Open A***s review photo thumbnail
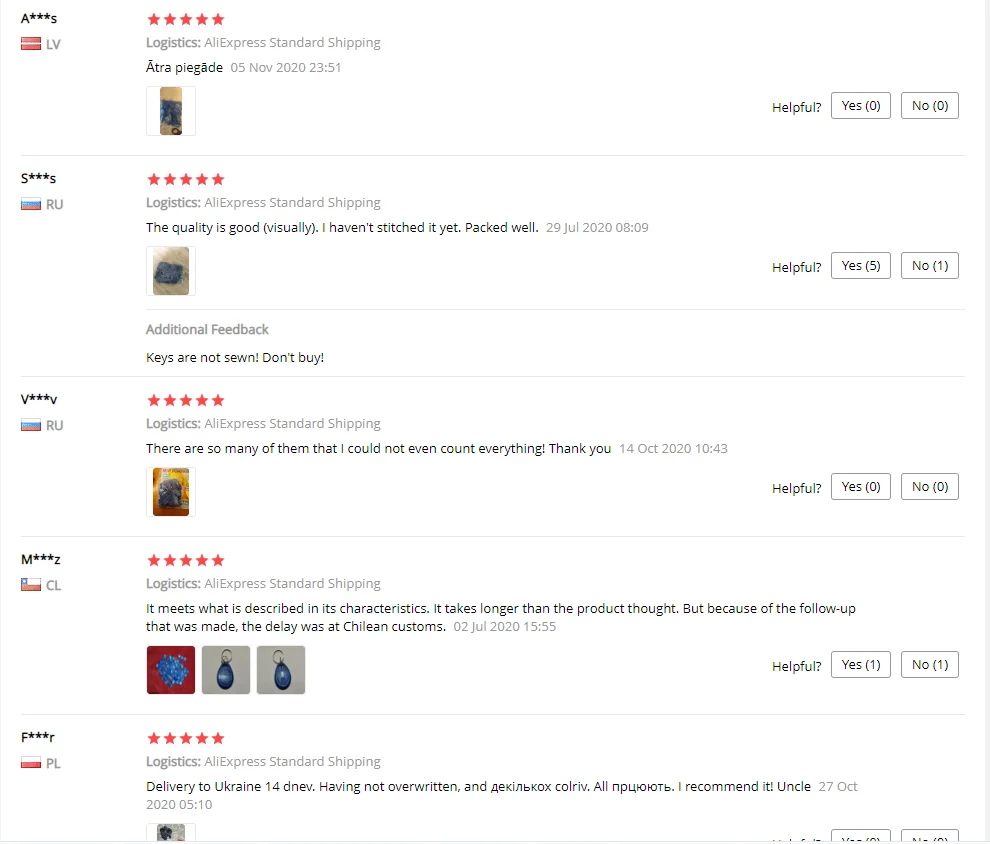 170,111
